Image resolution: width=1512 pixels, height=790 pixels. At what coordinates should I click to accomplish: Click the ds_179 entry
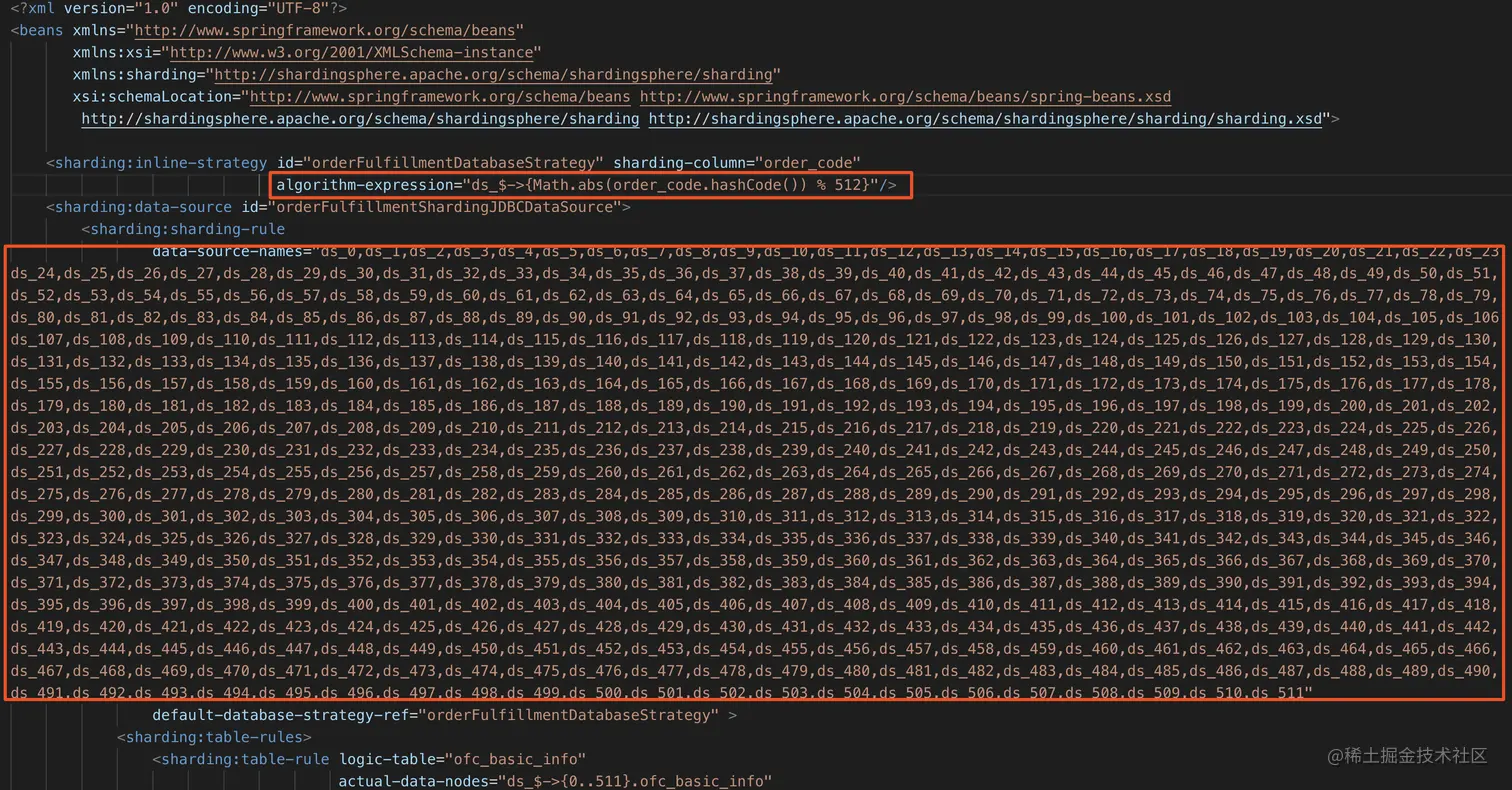(x=37, y=405)
